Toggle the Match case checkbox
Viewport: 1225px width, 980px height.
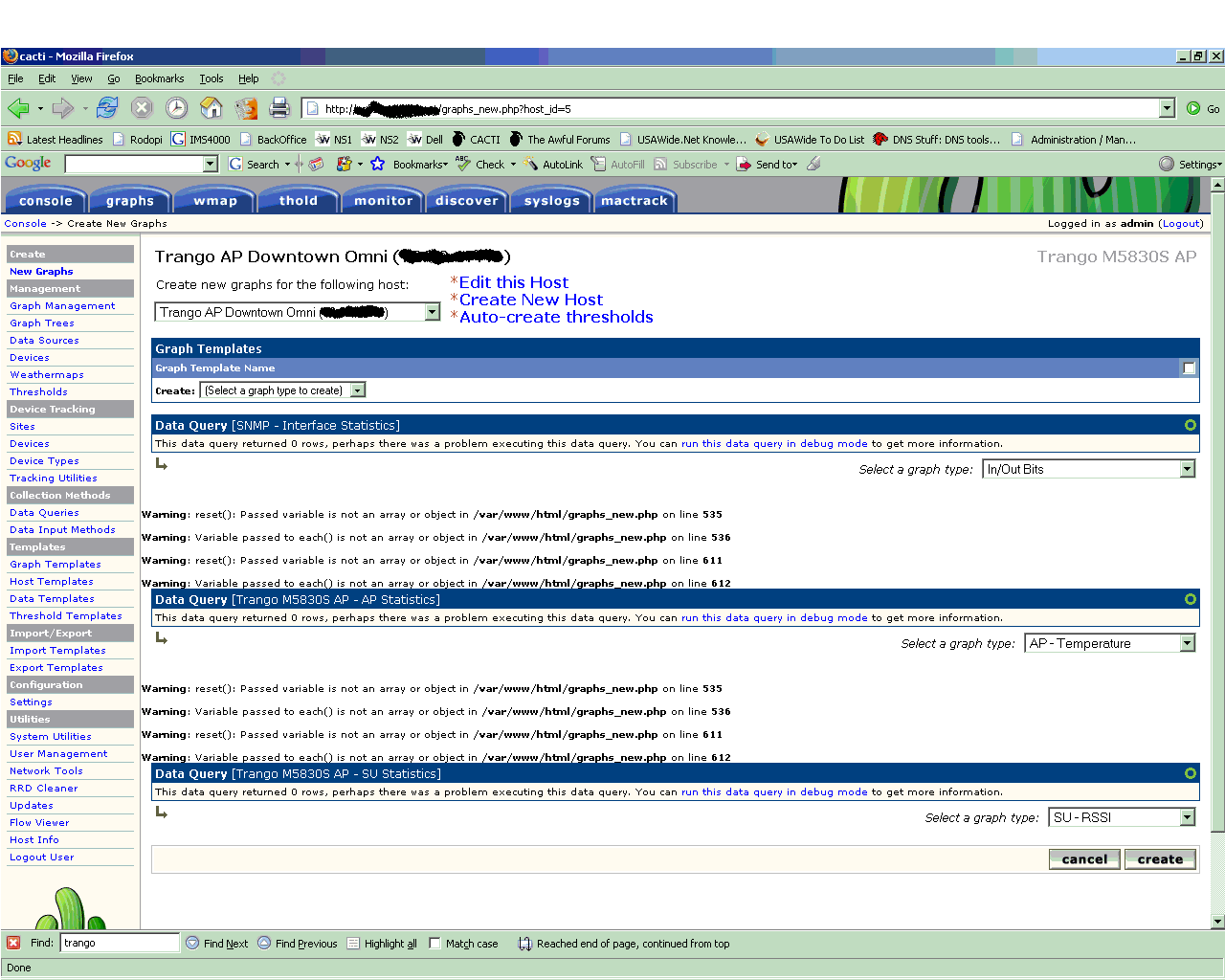coord(434,943)
